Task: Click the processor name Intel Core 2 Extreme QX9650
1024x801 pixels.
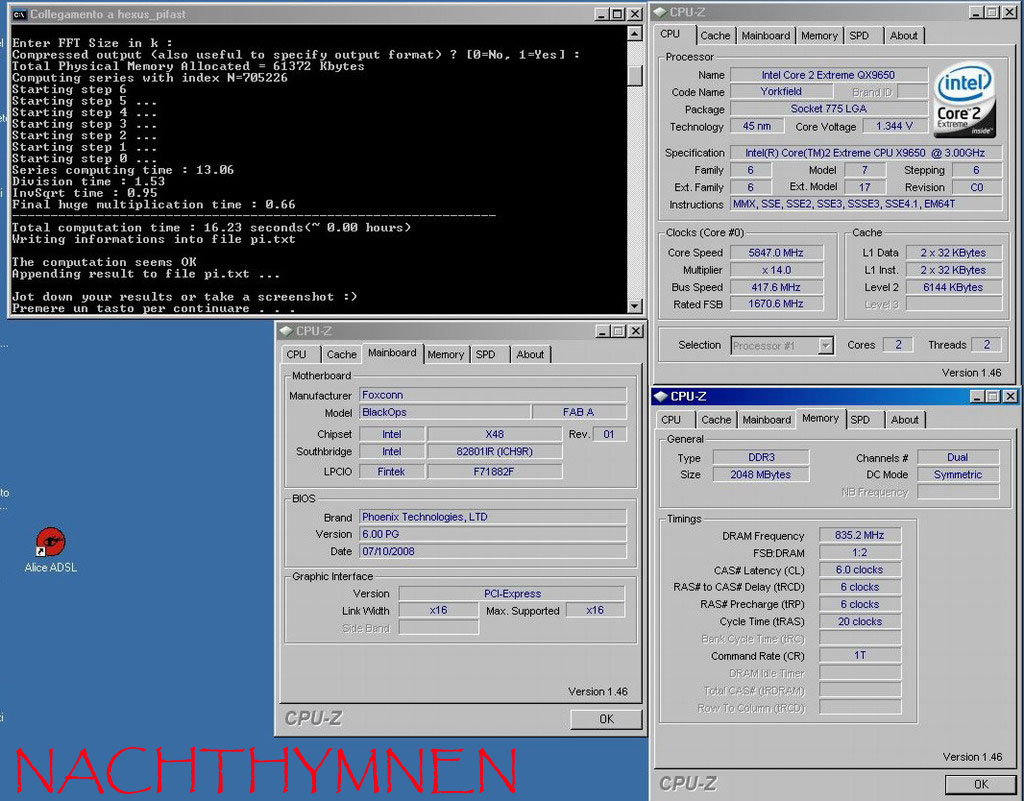Action: point(828,75)
